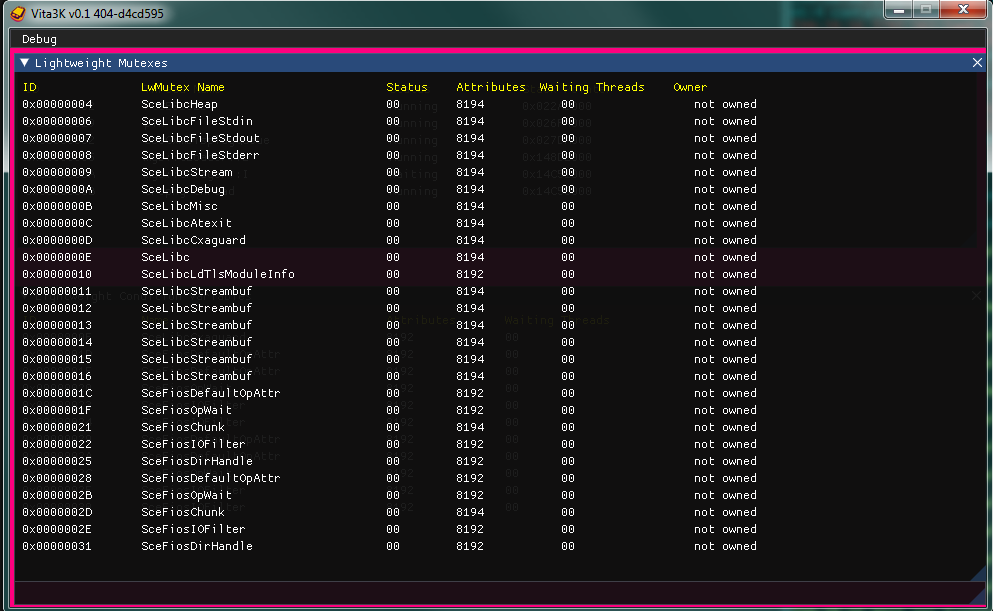Click attribute 8194 in SceLibcHeap row
The image size is (993, 611).
point(470,104)
